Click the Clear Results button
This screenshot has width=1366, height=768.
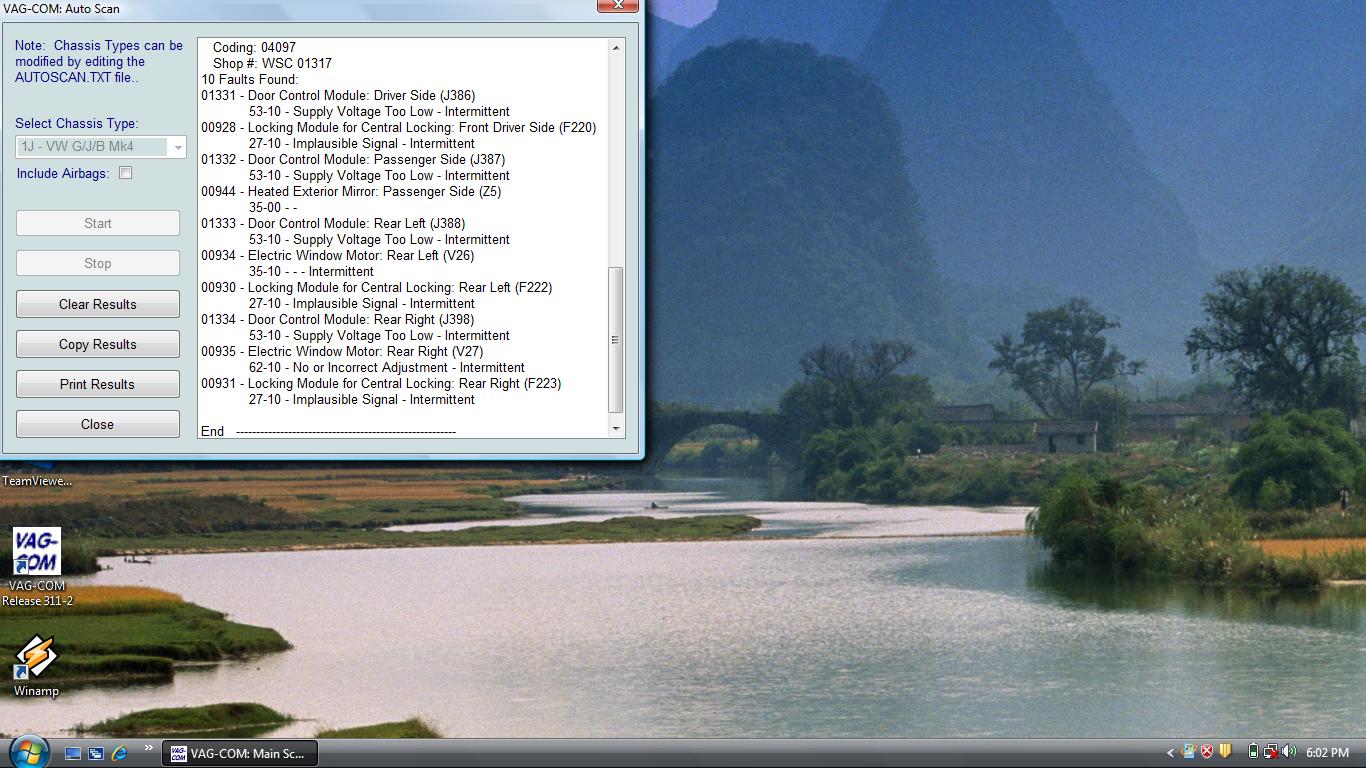[98, 304]
